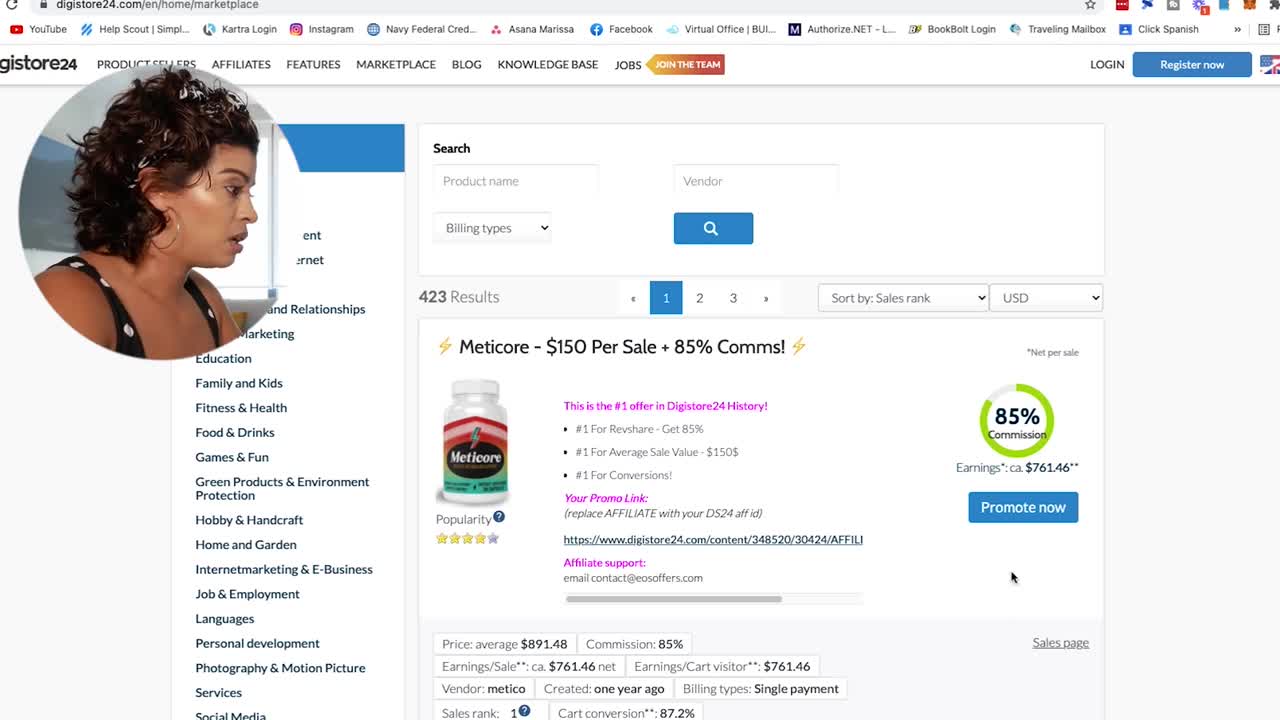
Task: Show more bookmarks via the chevron
Action: (x=1237, y=29)
